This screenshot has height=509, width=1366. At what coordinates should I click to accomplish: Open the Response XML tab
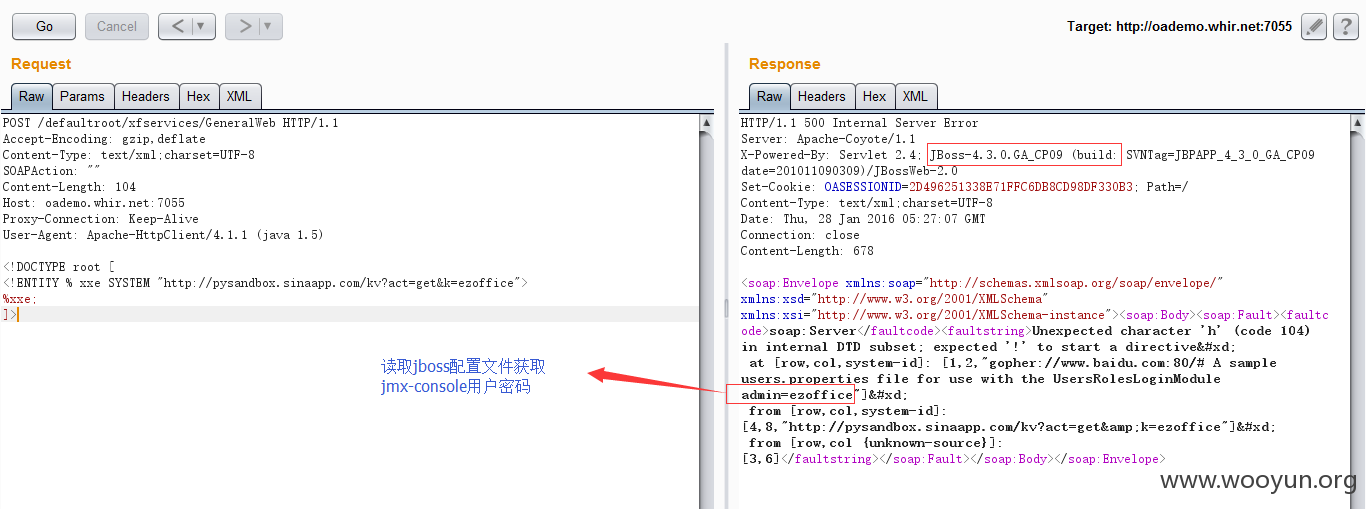916,97
